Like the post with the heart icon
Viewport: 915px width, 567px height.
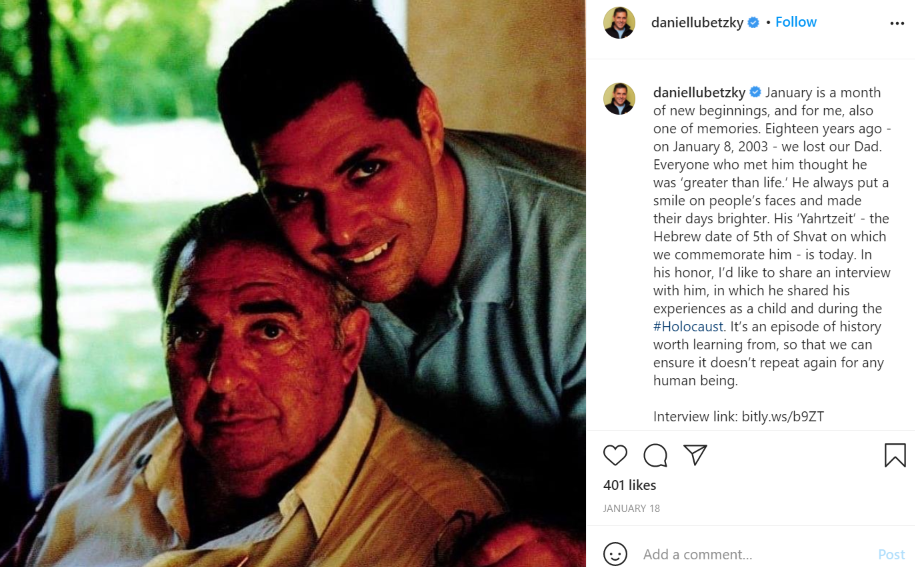pyautogui.click(x=615, y=455)
